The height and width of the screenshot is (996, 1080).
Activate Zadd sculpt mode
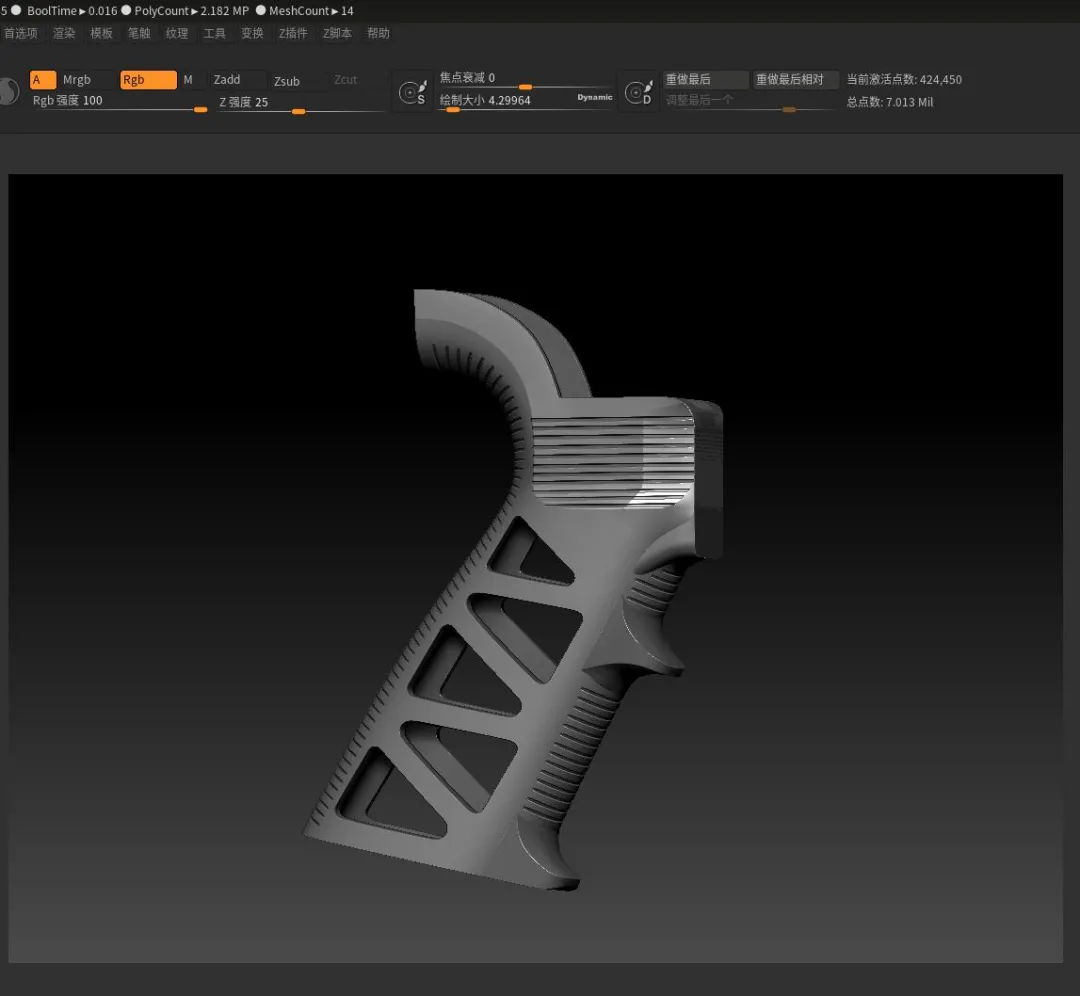pyautogui.click(x=228, y=80)
